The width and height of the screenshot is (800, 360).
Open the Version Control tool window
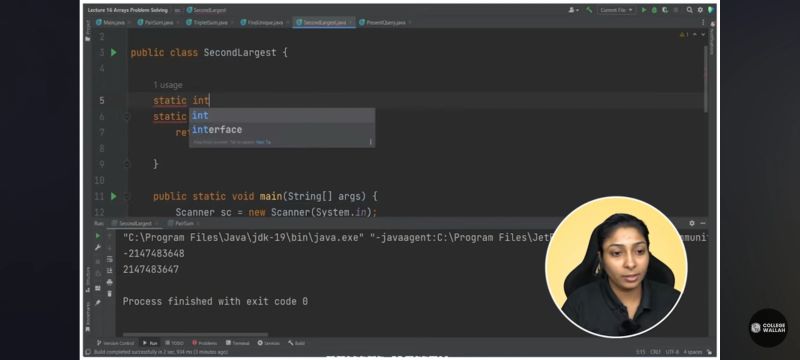[115, 343]
